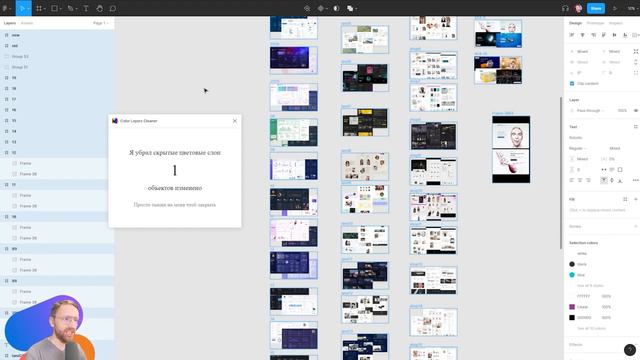The image size is (640, 360).
Task: Click the blue Share button
Action: coord(596,8)
